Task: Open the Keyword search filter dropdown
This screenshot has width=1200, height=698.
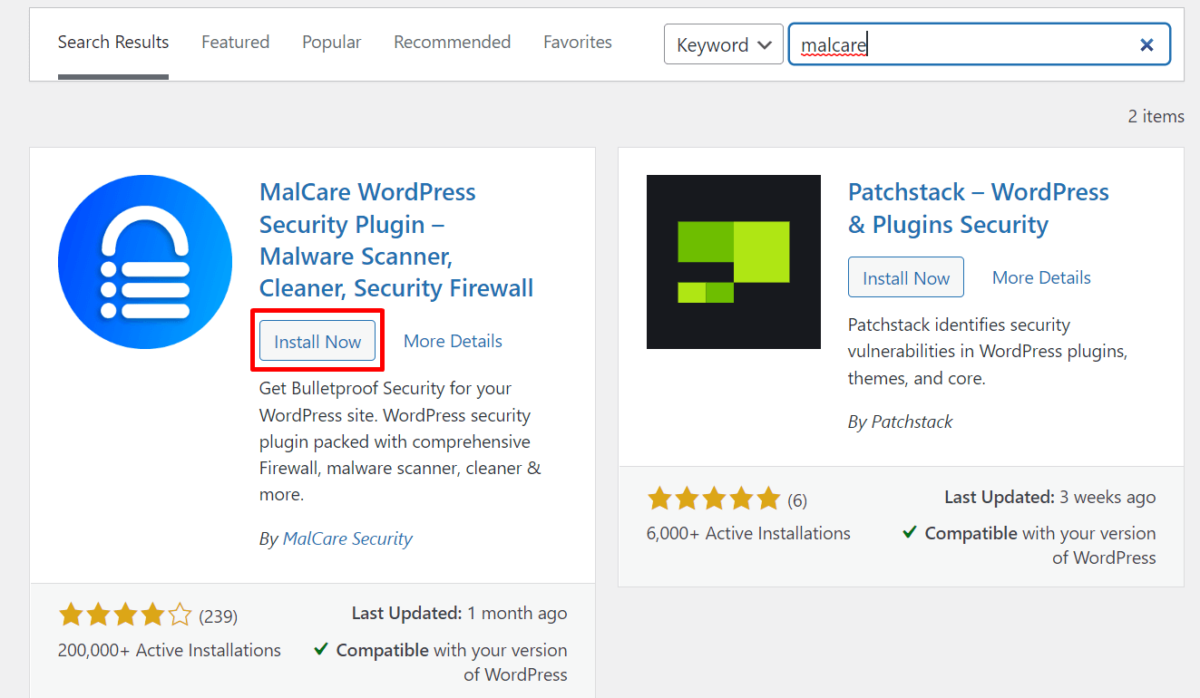Action: click(723, 44)
